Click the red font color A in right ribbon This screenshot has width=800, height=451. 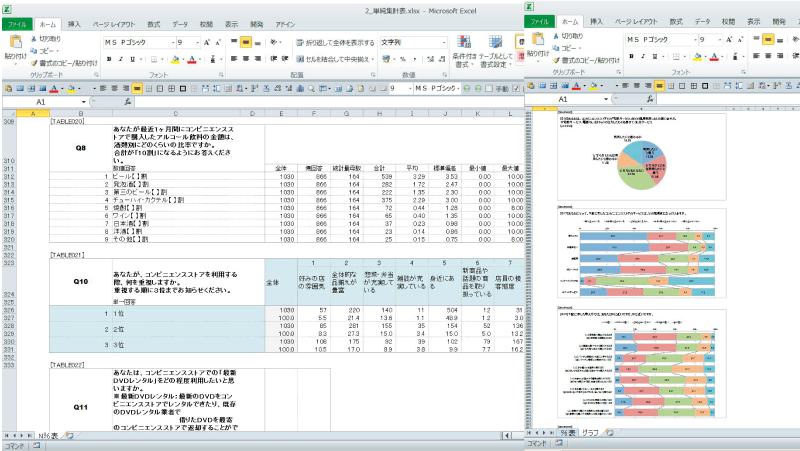point(714,57)
